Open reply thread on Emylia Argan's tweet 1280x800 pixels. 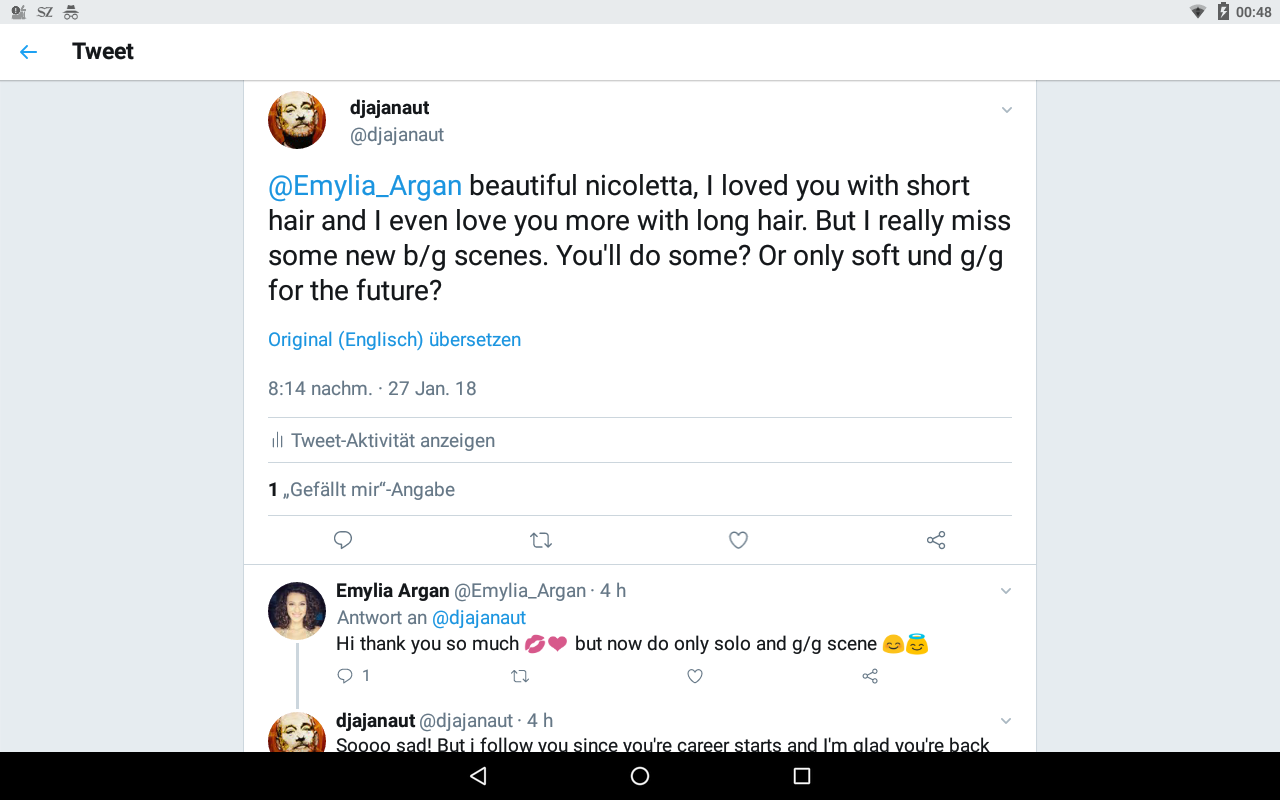346,676
